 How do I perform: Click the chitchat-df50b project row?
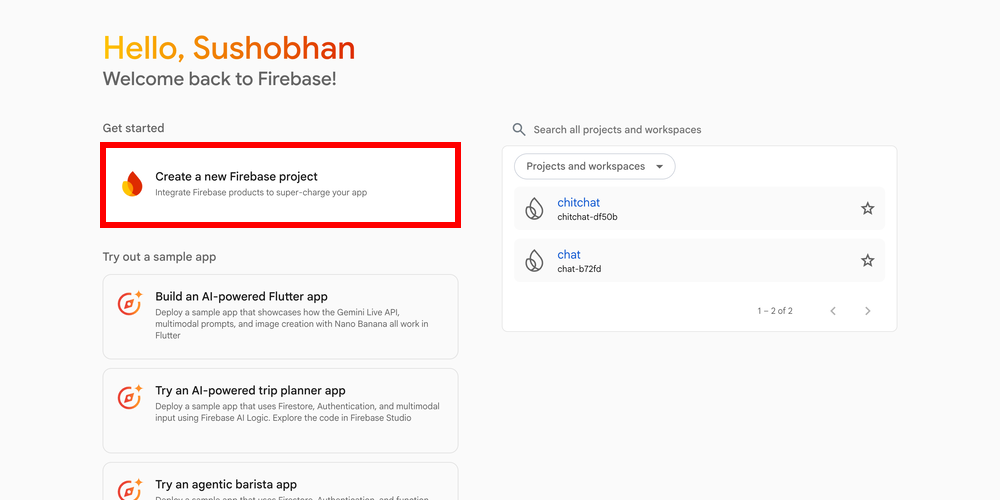(700, 210)
